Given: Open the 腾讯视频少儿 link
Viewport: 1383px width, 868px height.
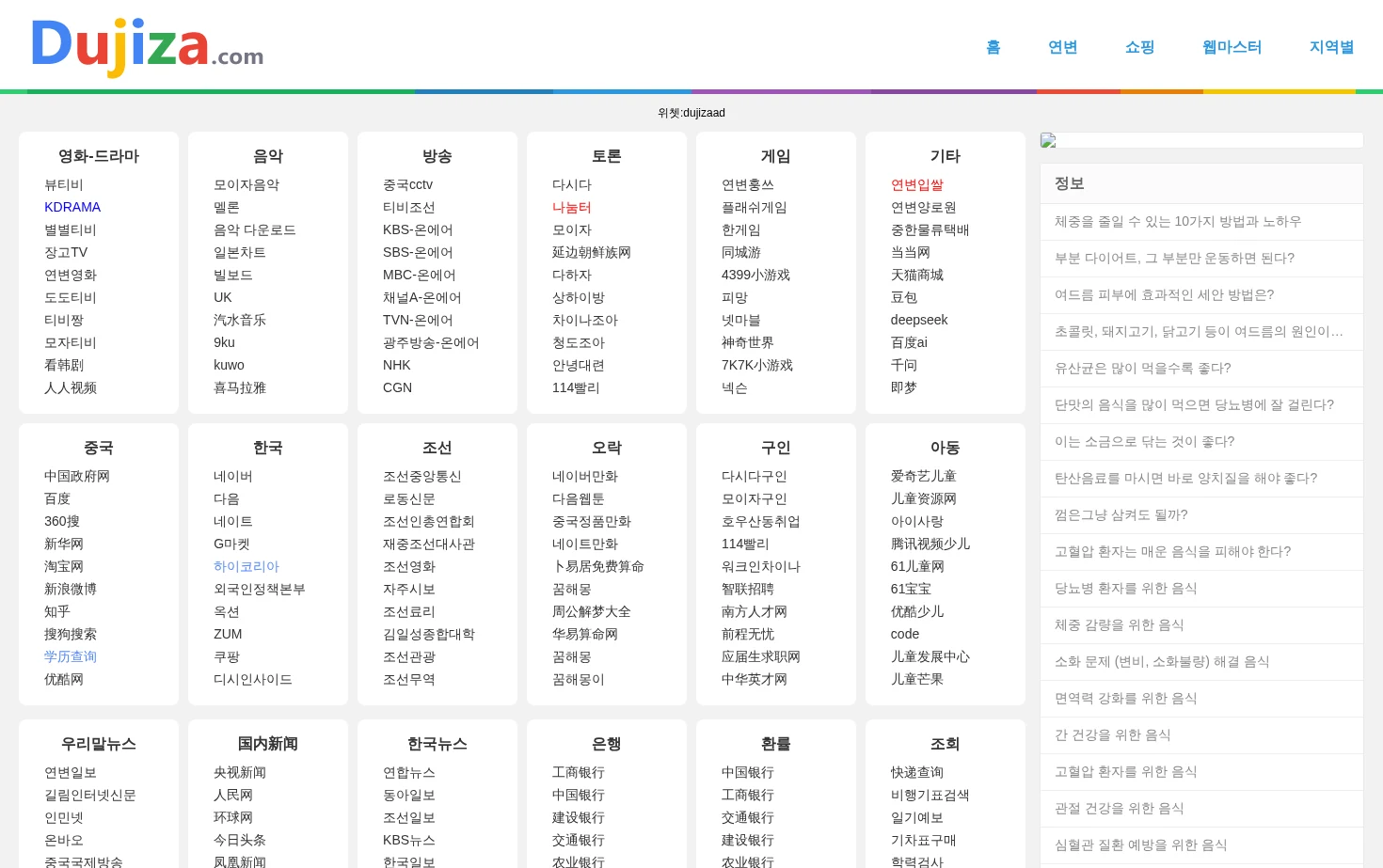Looking at the screenshot, I should coord(930,544).
